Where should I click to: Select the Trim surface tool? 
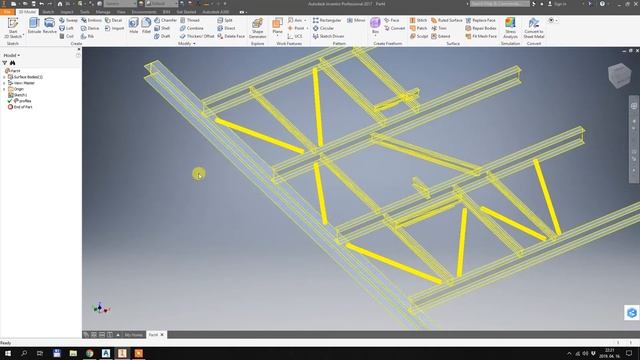click(x=439, y=28)
